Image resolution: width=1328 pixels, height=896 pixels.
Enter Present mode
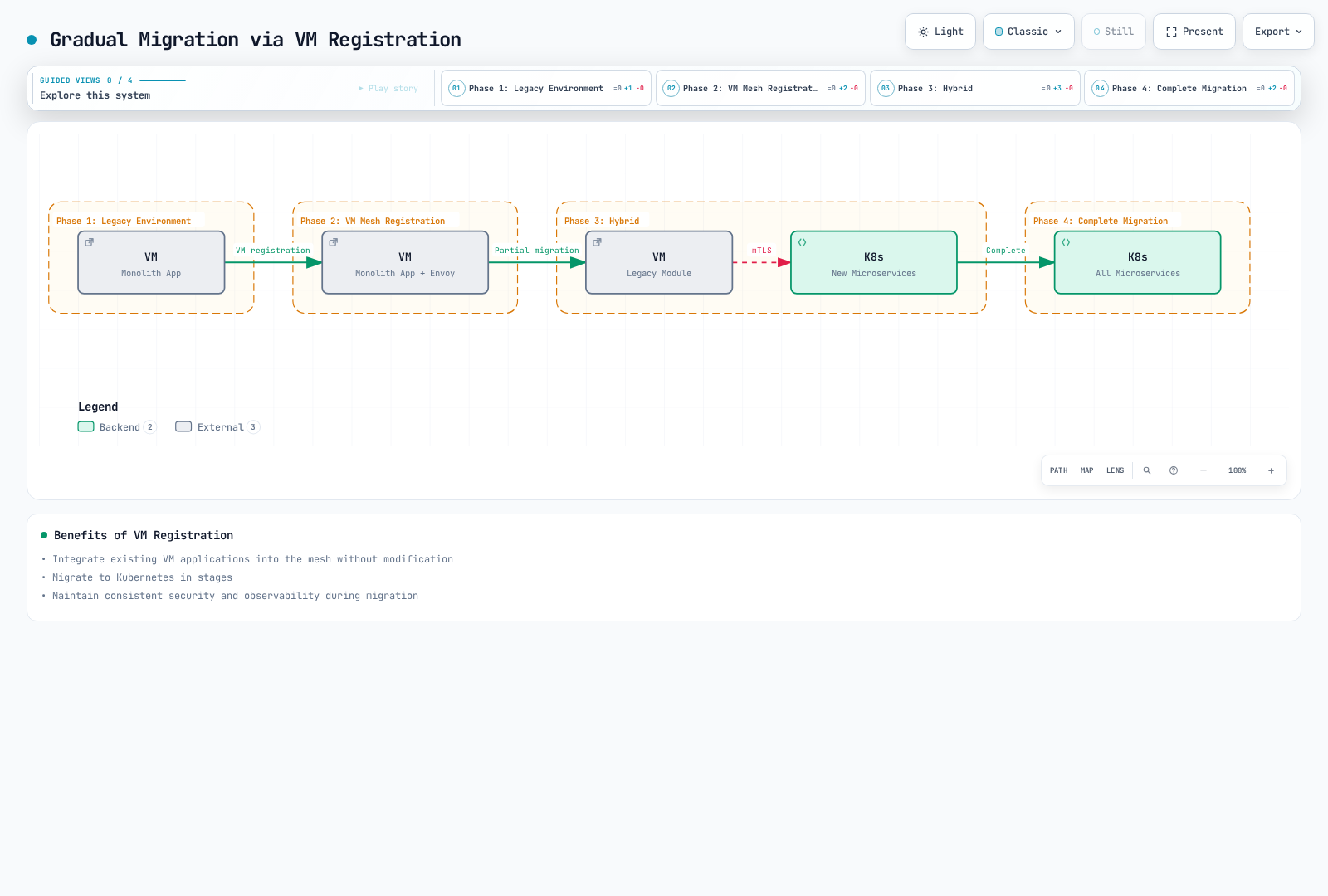click(x=1194, y=32)
